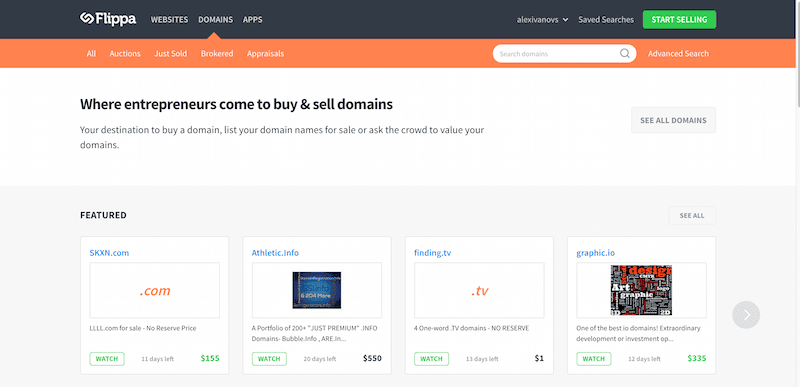Open the Athletic.Info listing
The image size is (800, 387).
click(x=275, y=253)
